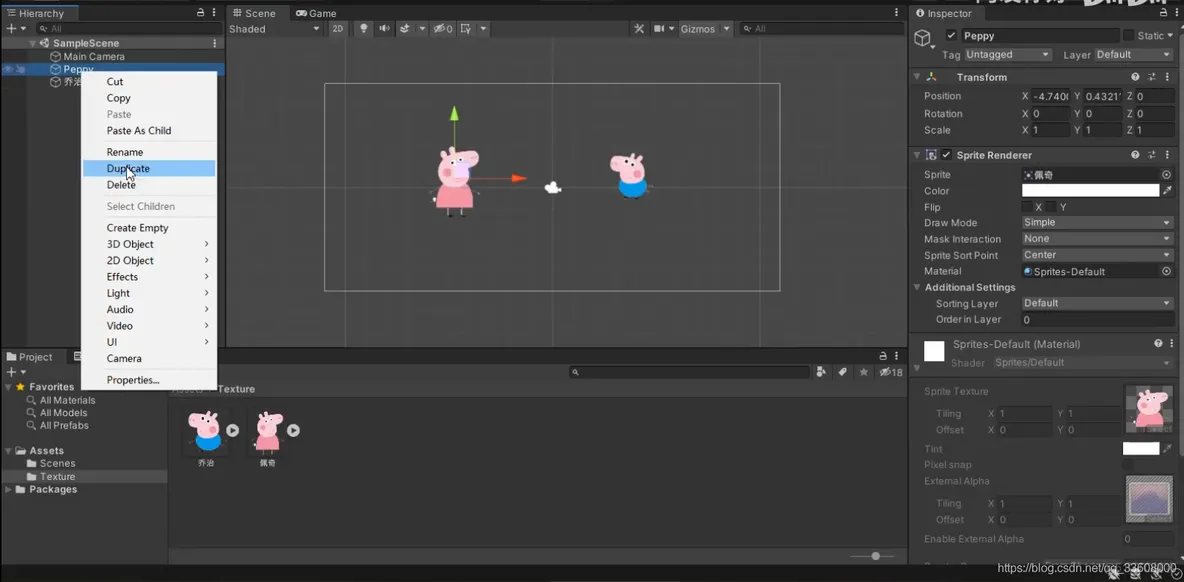1184x582 pixels.
Task: Open Sprites-Default material help icon
Action: point(1158,343)
